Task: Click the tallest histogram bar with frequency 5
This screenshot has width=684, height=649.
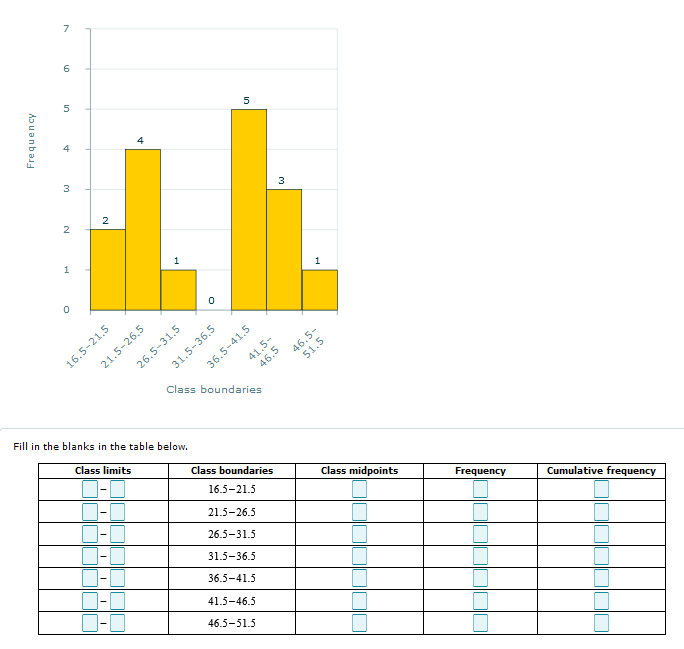Action: pos(248,210)
